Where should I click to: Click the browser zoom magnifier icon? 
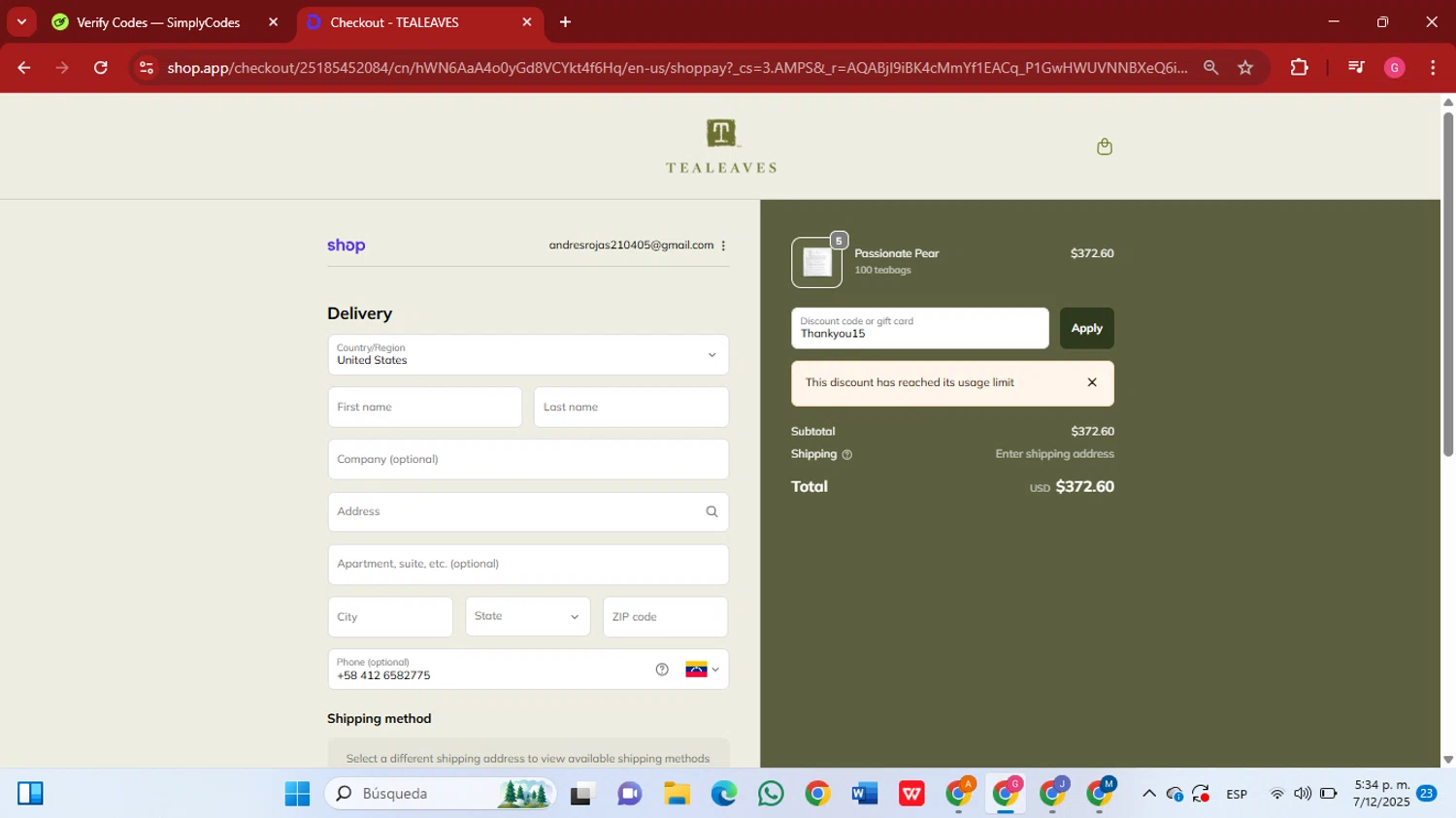click(x=1210, y=68)
